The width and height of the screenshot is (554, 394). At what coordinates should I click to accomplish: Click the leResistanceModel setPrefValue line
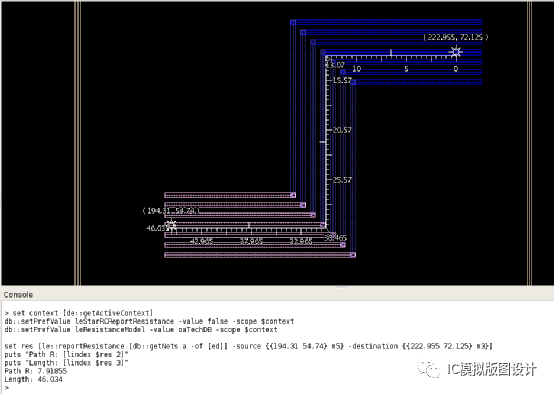(x=141, y=329)
